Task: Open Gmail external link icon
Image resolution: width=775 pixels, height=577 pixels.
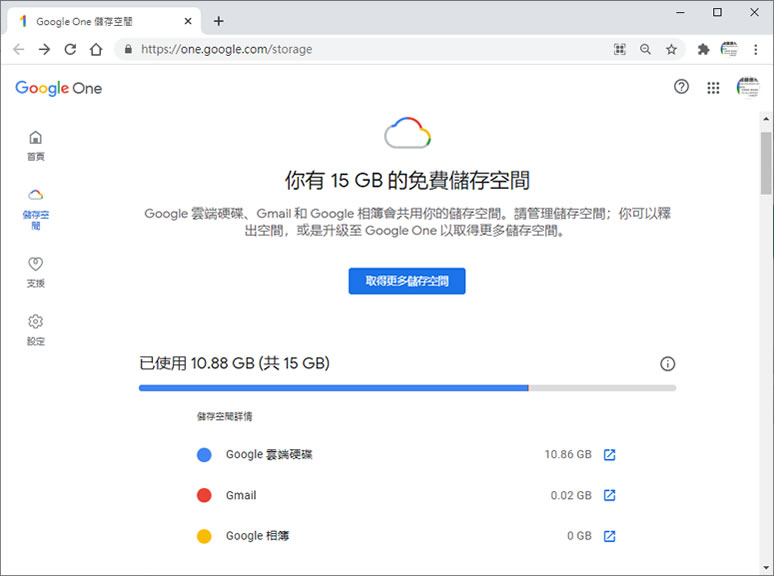Action: pyautogui.click(x=609, y=495)
